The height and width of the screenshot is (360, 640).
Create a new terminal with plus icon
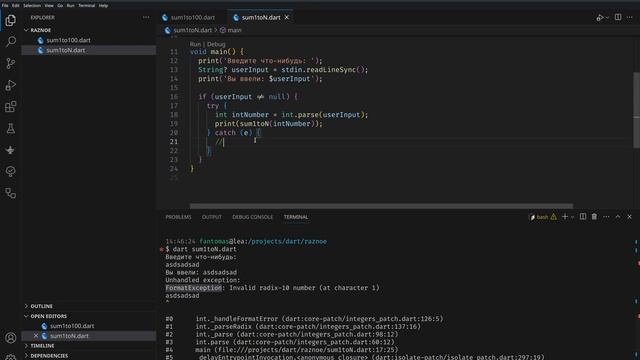coord(565,217)
